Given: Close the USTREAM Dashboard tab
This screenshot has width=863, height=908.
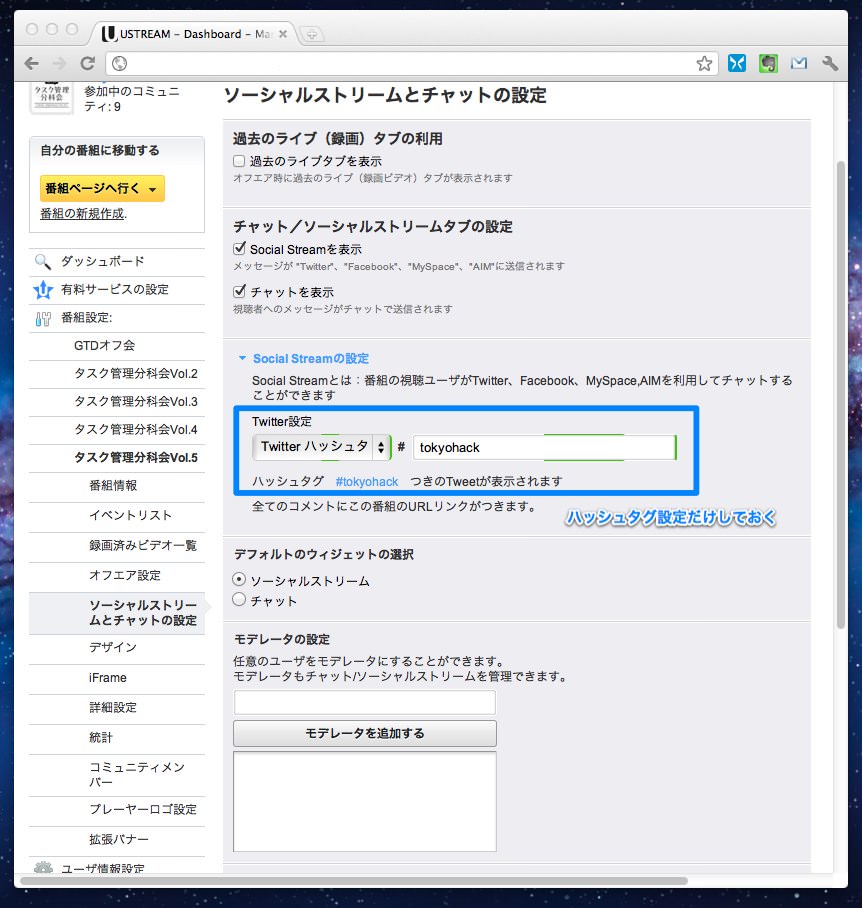Looking at the screenshot, I should [x=283, y=34].
